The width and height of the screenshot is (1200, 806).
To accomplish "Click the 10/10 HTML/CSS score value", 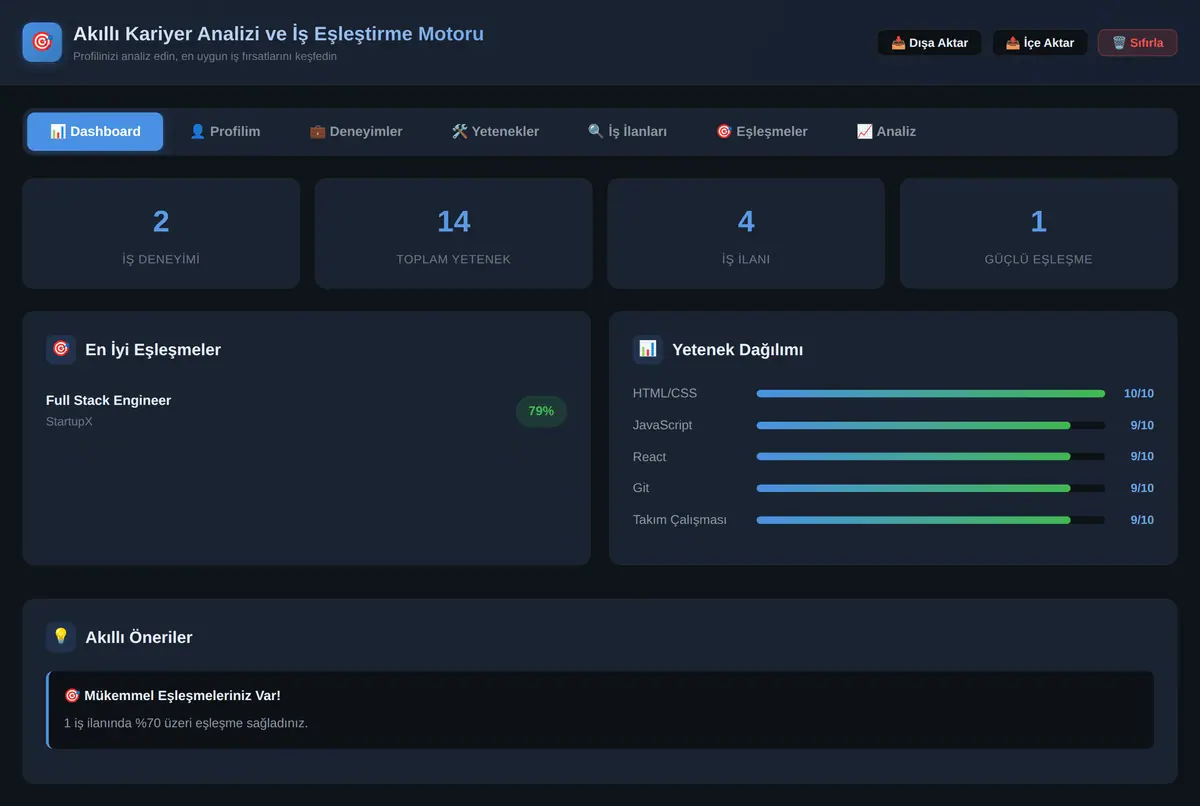I will coord(1139,394).
